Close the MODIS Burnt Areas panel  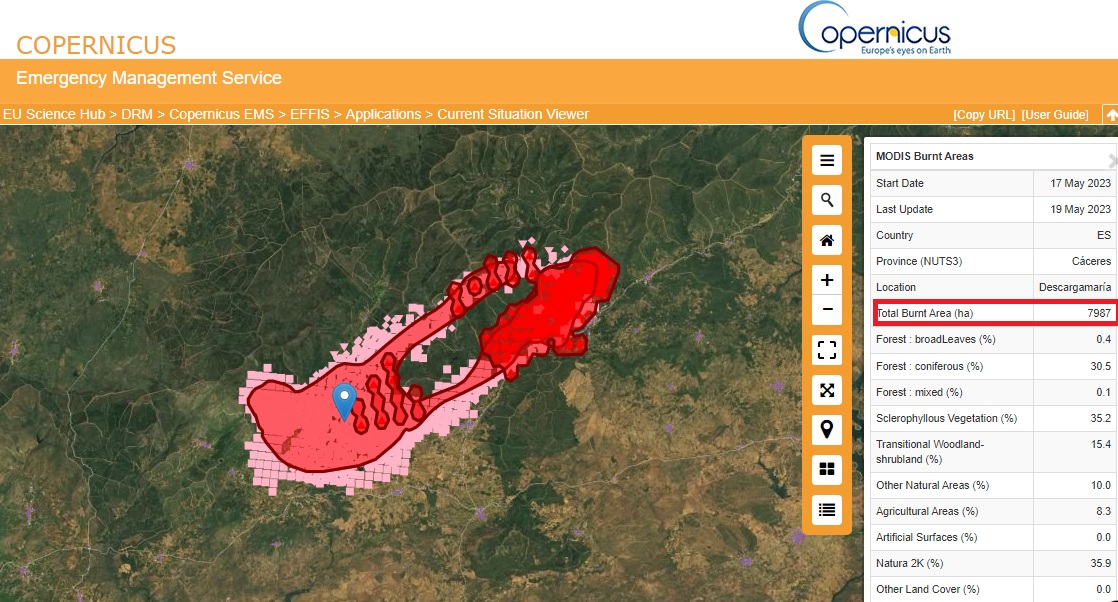[1112, 160]
